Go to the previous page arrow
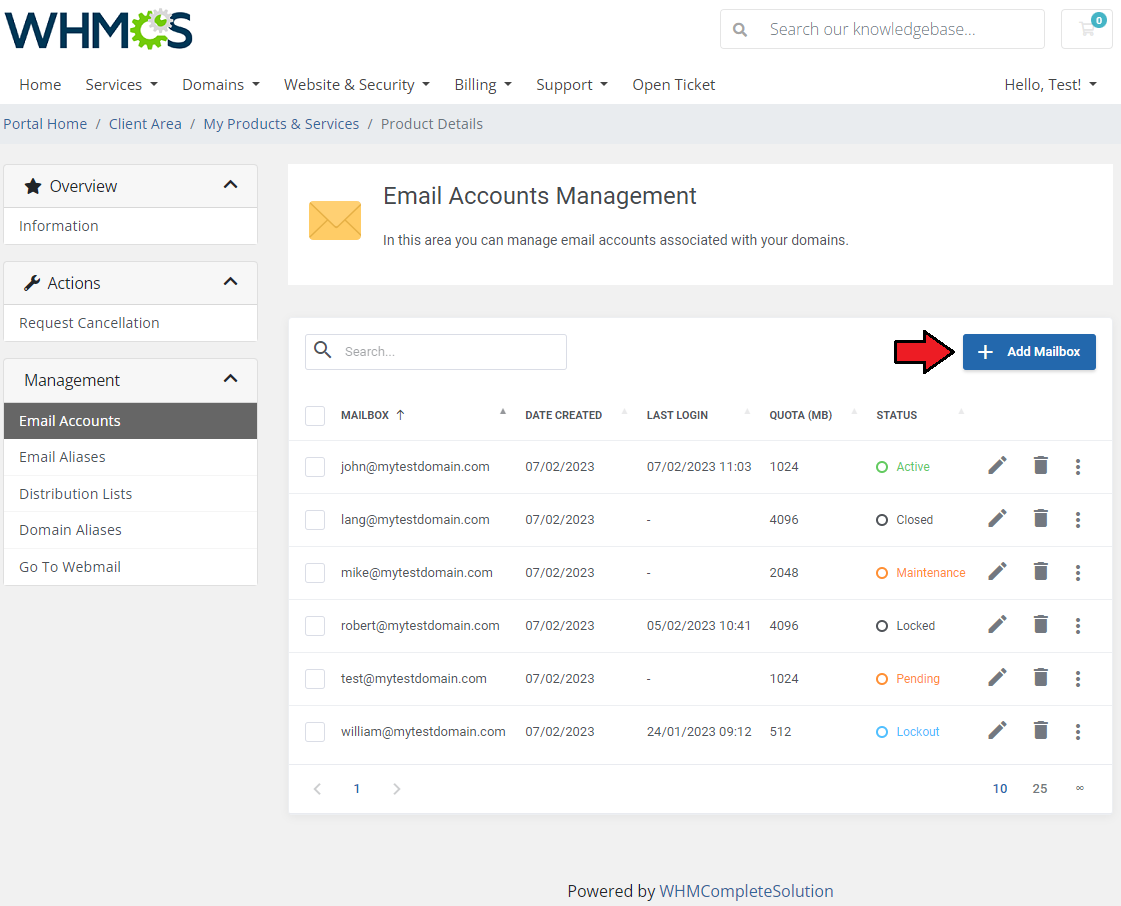The height and width of the screenshot is (906, 1121). [317, 789]
